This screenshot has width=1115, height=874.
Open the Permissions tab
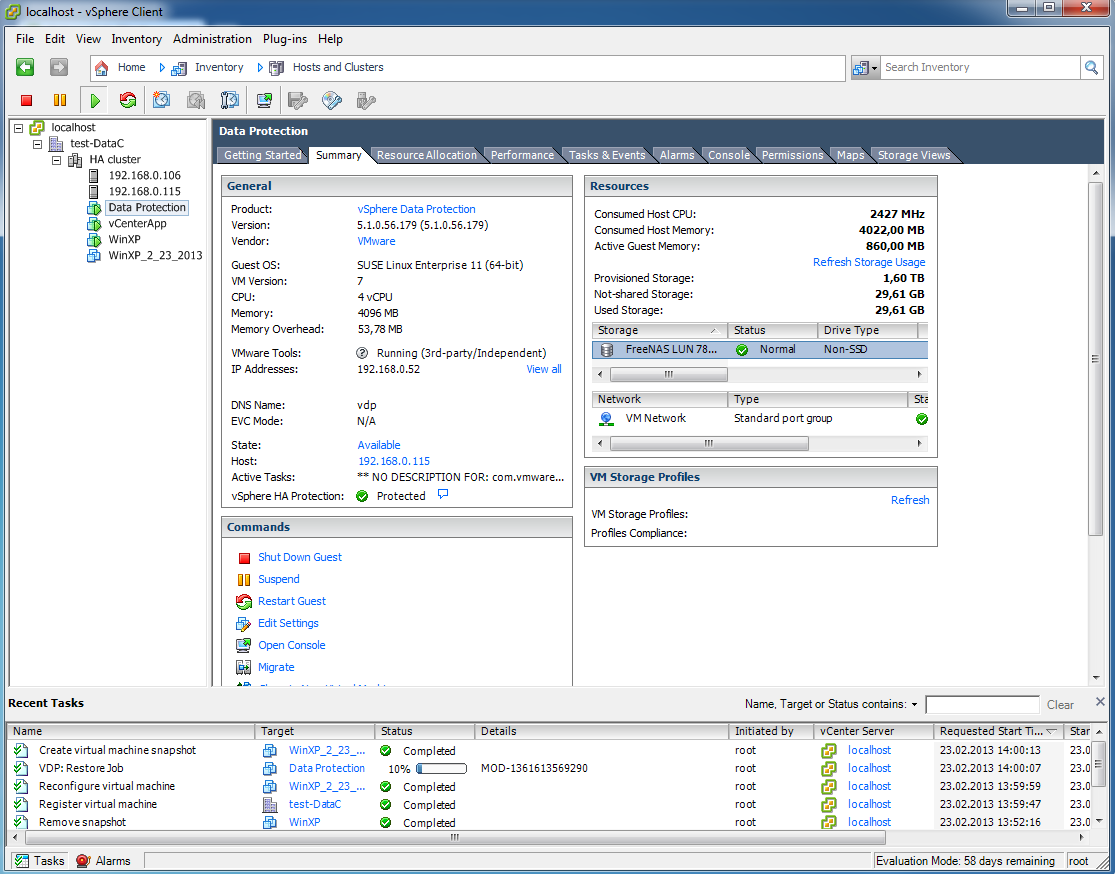point(792,155)
